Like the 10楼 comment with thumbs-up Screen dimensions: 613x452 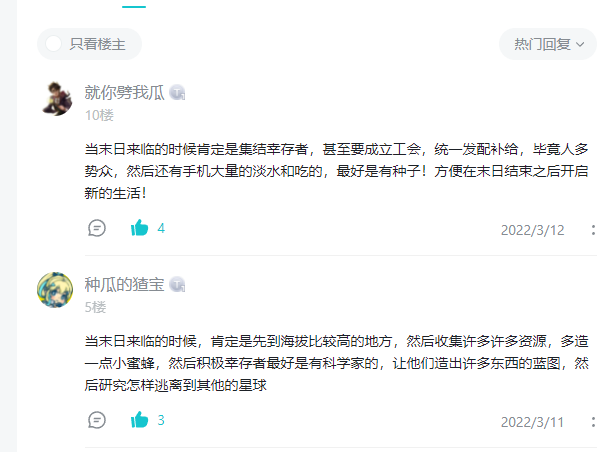coord(139,227)
